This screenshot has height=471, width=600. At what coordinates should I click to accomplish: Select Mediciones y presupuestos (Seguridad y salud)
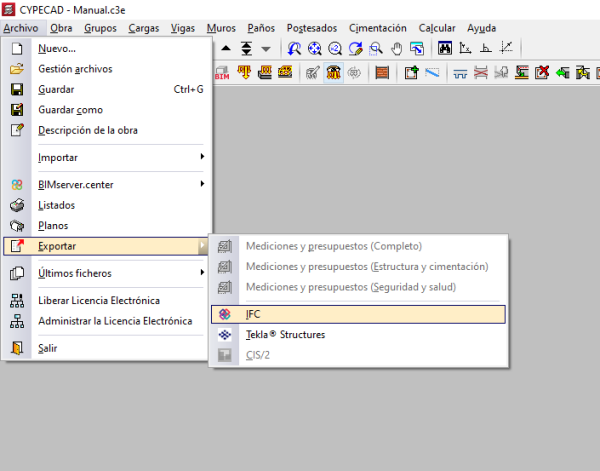pyautogui.click(x=358, y=287)
